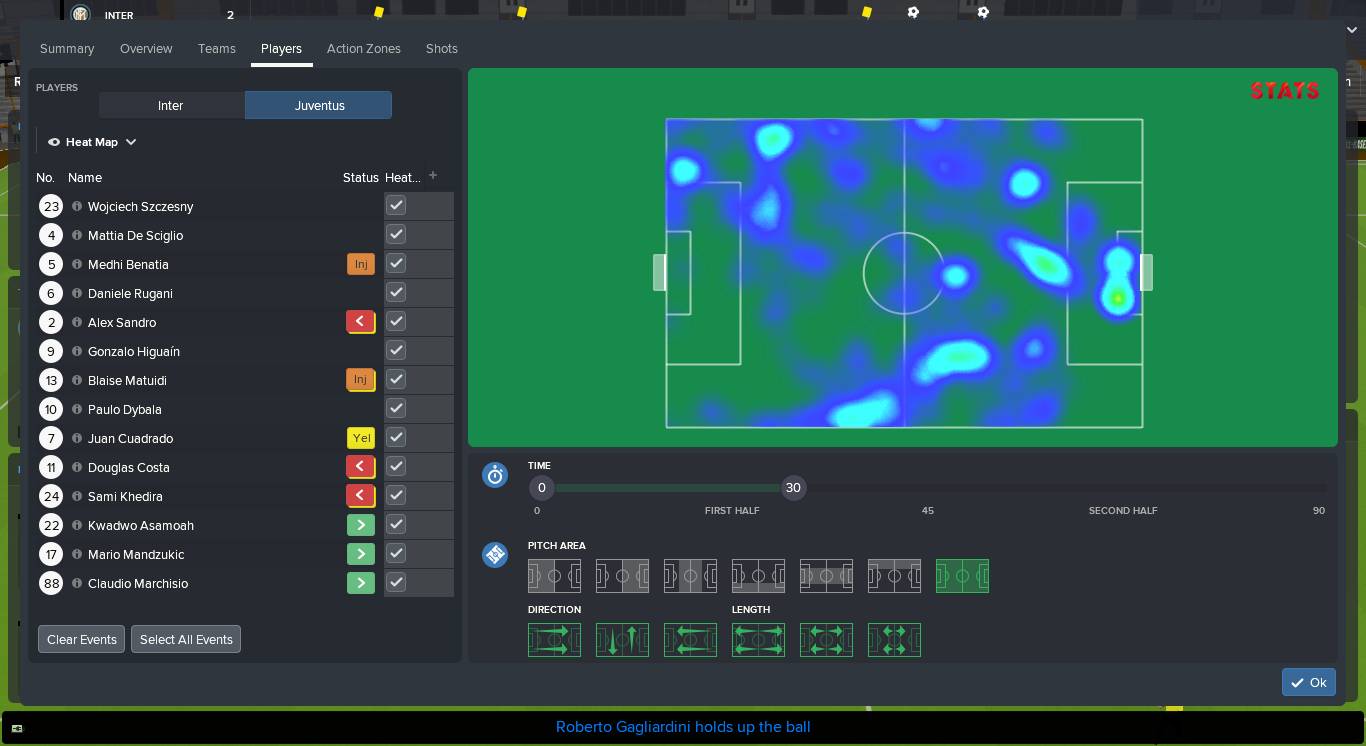The image size is (1366, 746).
Task: Switch to the Shots tab
Action: click(x=441, y=48)
